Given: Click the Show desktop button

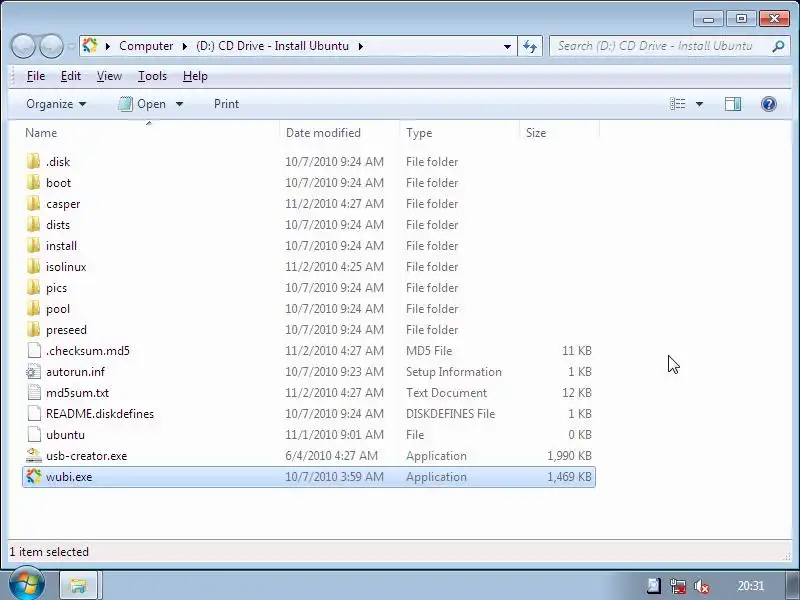Looking at the screenshot, I should (x=792, y=585).
